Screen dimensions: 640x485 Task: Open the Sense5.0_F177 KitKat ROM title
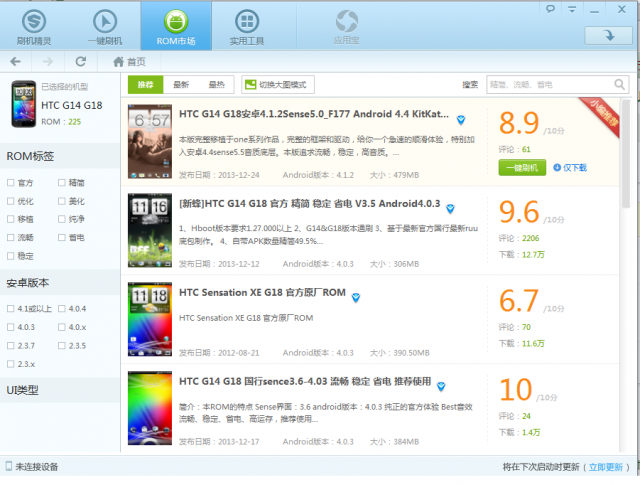pos(313,114)
